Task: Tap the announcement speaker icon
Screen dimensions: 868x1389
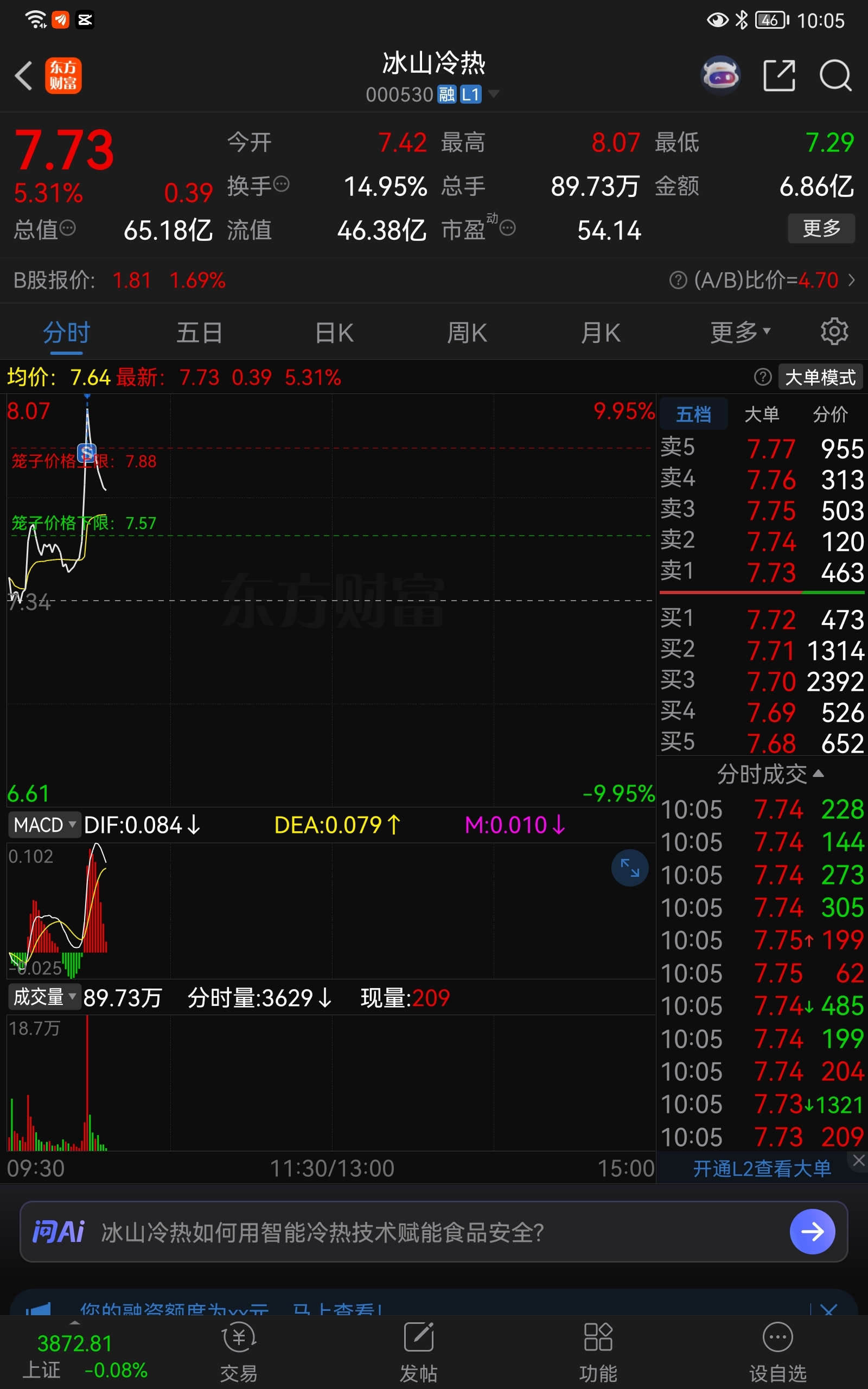Action: 39,1309
